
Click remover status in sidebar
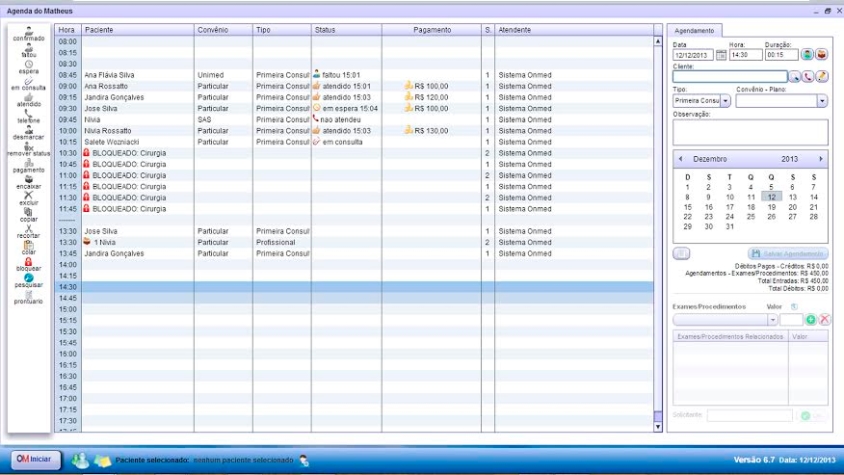tap(29, 147)
